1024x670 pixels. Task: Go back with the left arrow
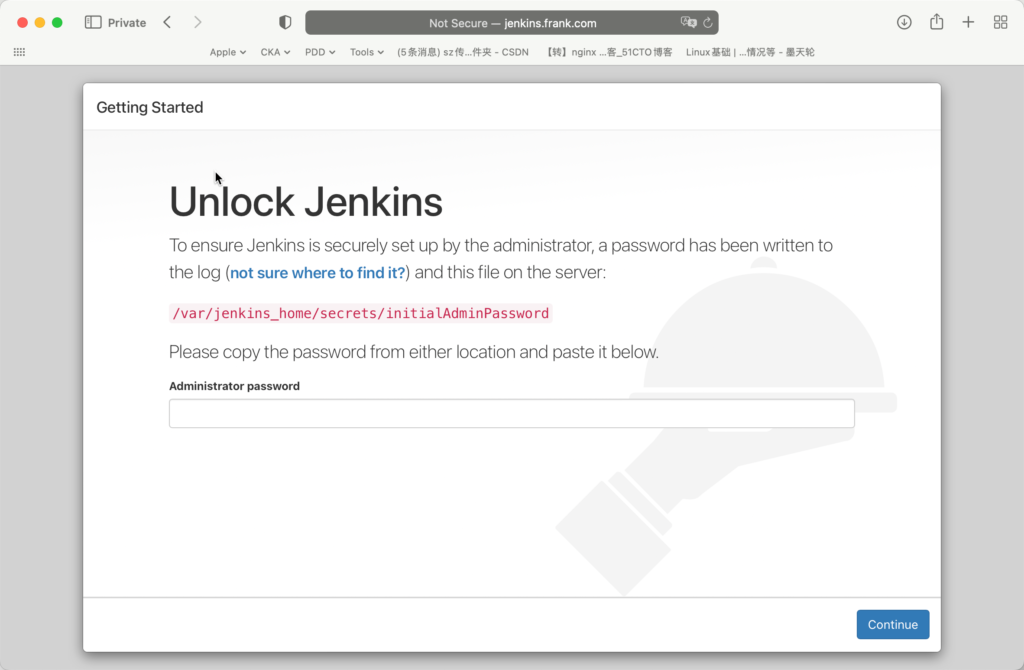coord(167,22)
